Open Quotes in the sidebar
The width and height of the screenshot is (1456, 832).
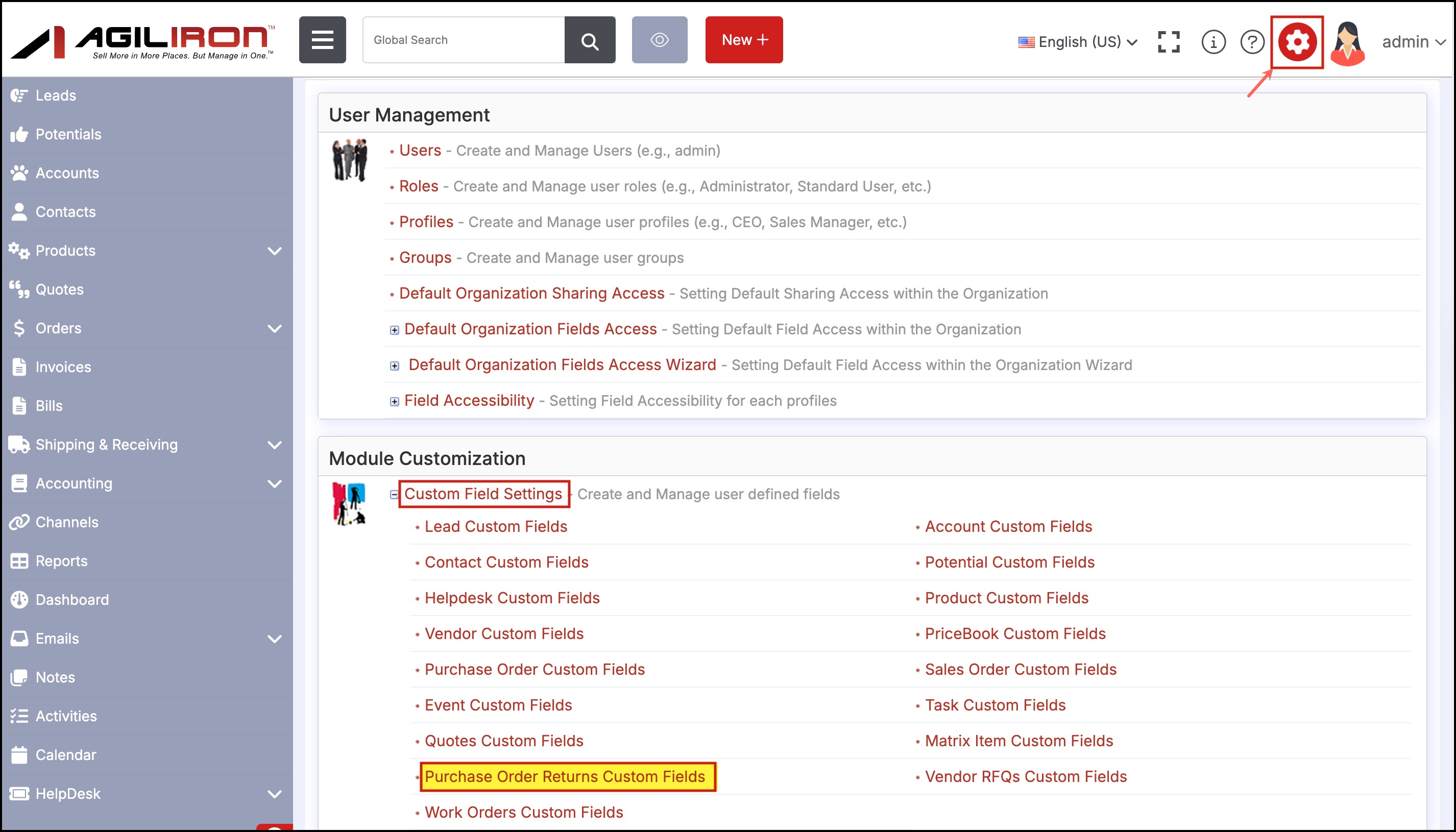click(x=59, y=290)
